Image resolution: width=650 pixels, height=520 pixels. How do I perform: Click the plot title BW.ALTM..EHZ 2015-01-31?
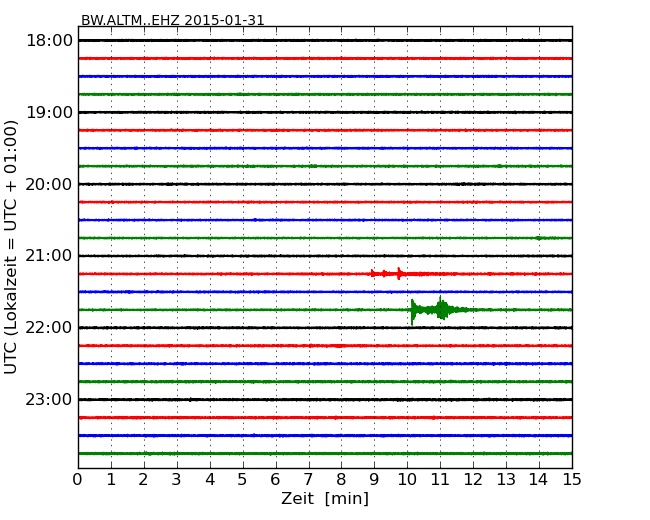coord(172,20)
